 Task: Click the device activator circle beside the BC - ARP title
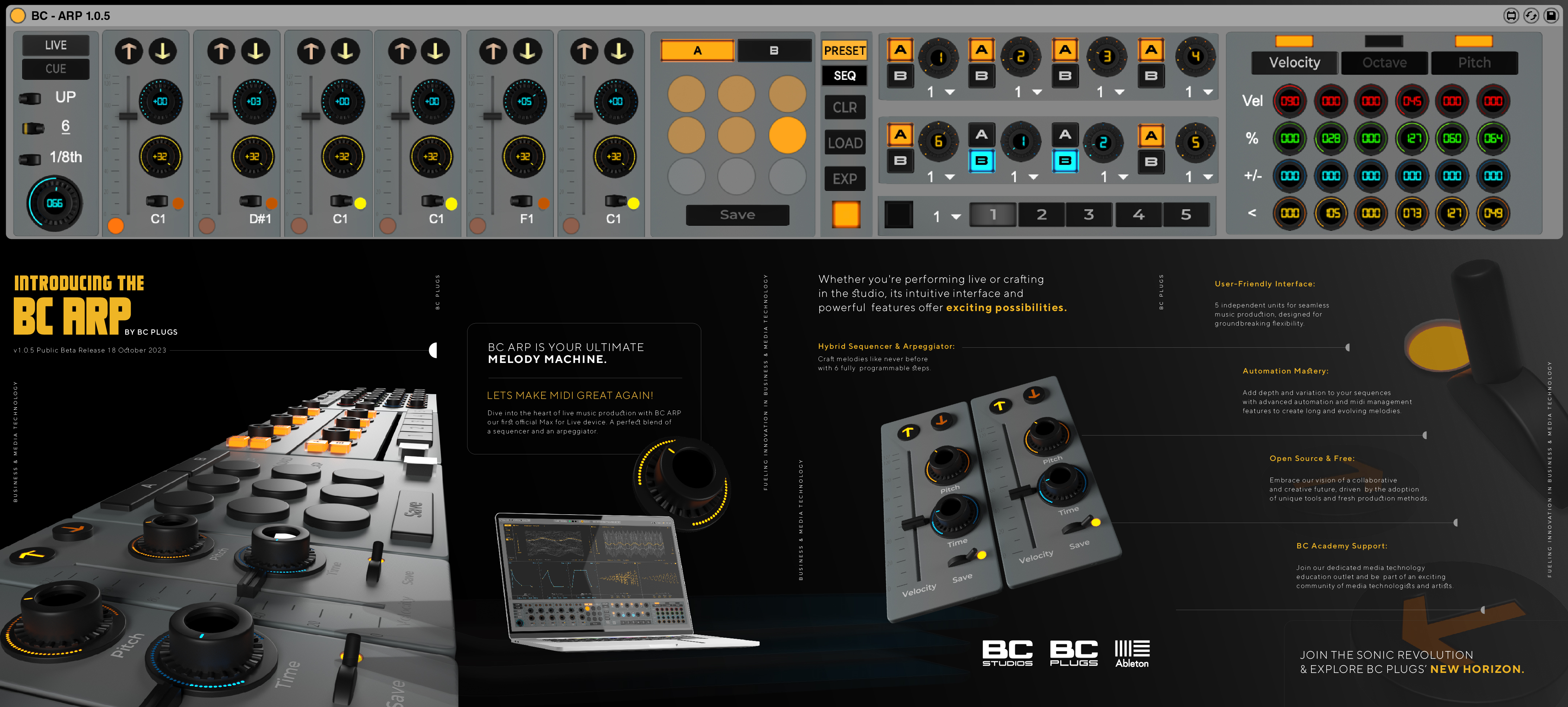click(18, 16)
